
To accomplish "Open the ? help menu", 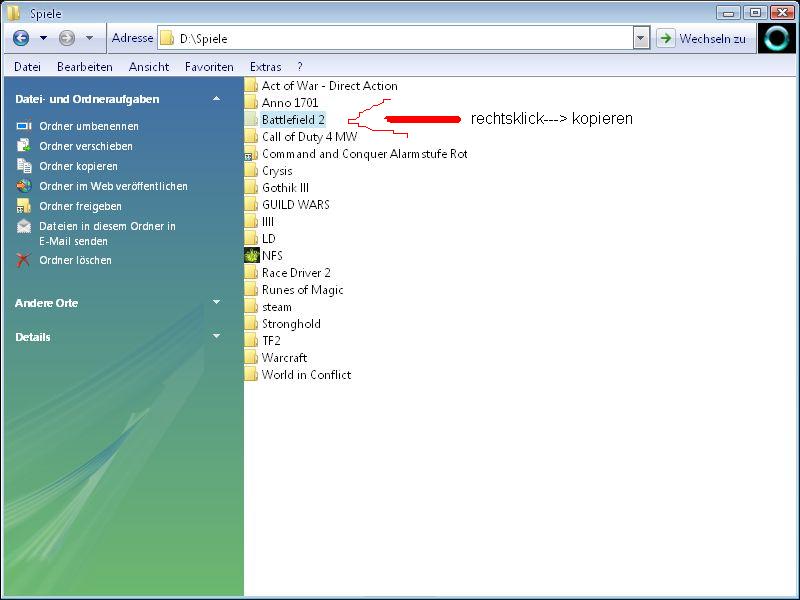I will [300, 67].
